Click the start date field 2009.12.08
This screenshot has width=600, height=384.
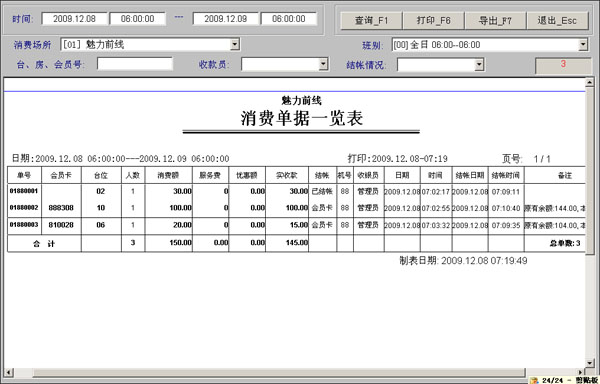click(x=74, y=19)
